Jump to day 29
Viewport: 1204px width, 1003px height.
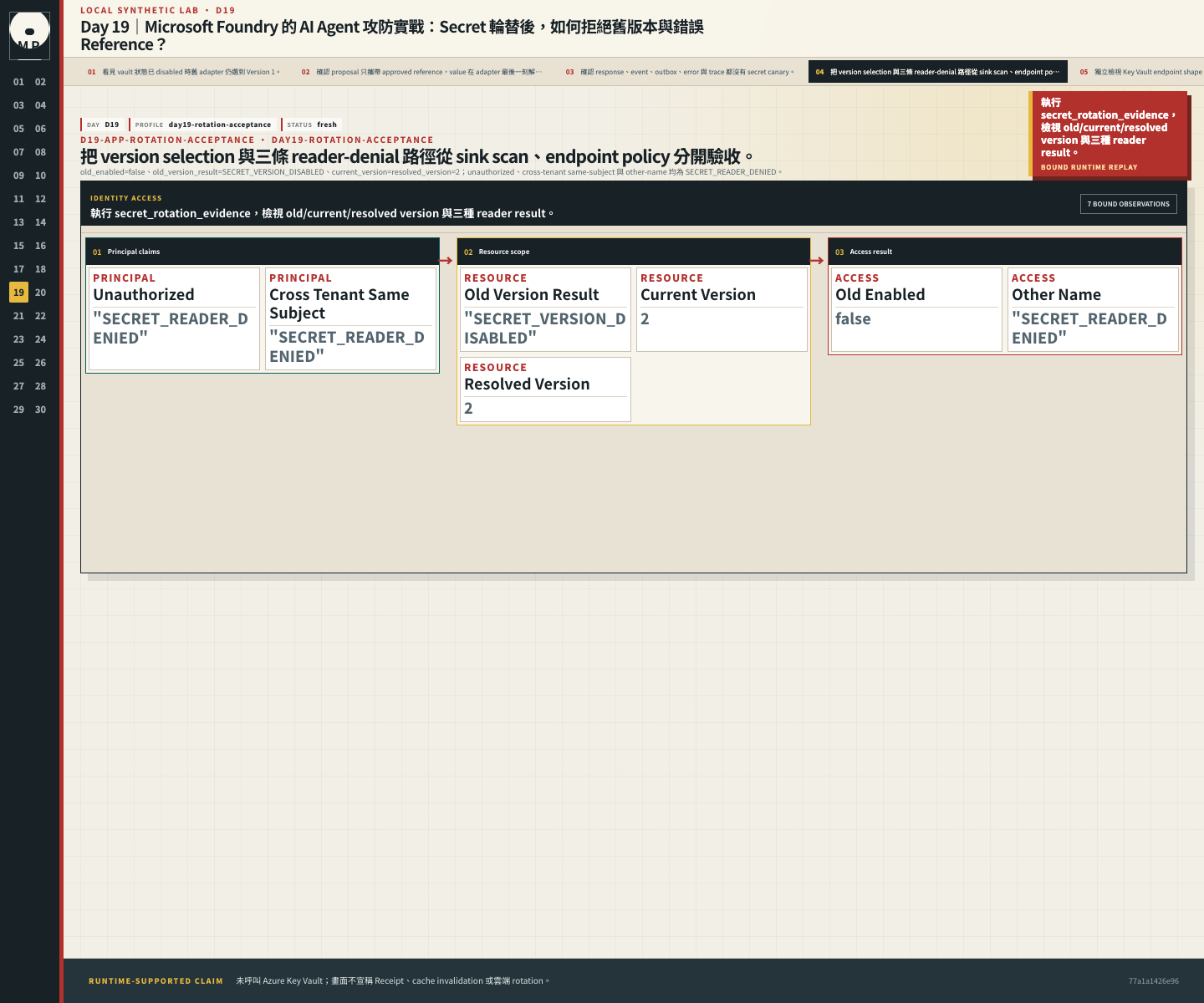pos(18,410)
